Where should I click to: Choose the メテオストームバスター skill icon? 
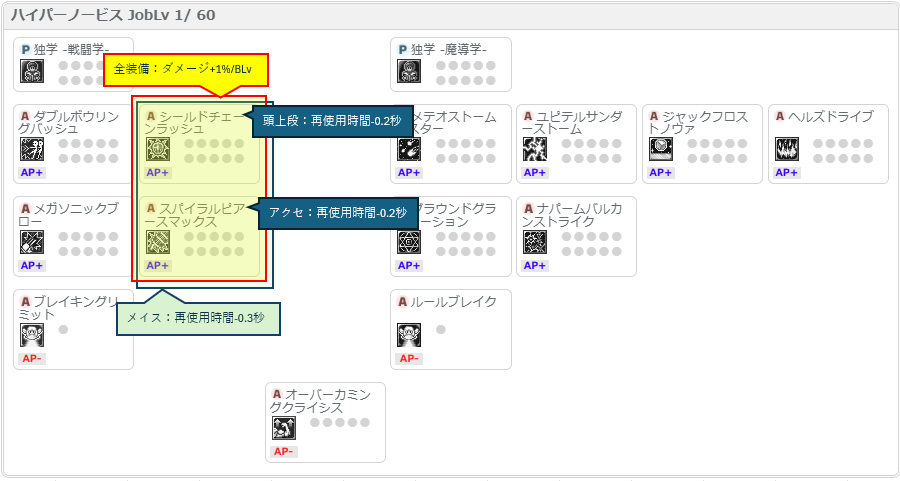point(409,149)
